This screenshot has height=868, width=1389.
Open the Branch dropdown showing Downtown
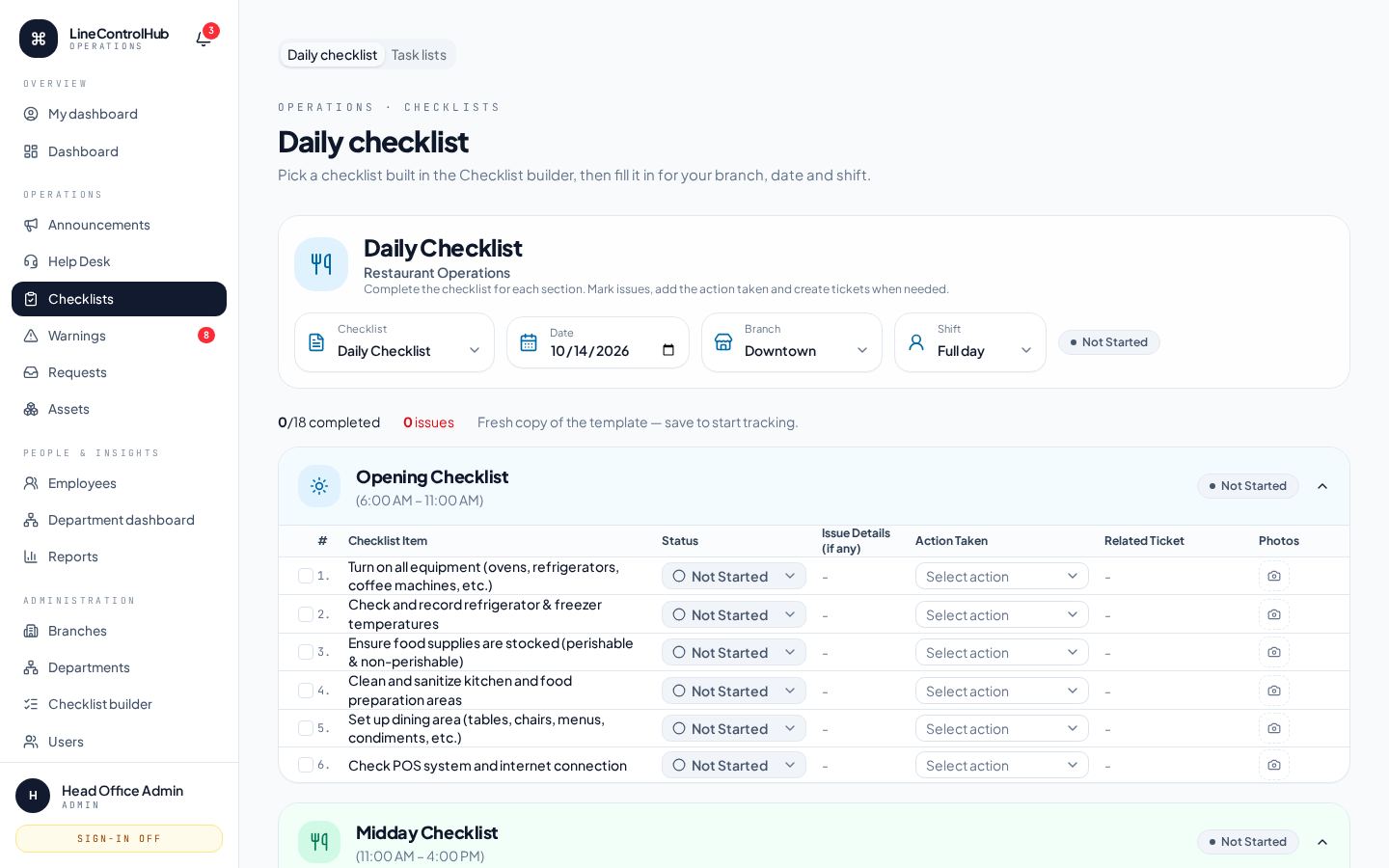tap(792, 342)
